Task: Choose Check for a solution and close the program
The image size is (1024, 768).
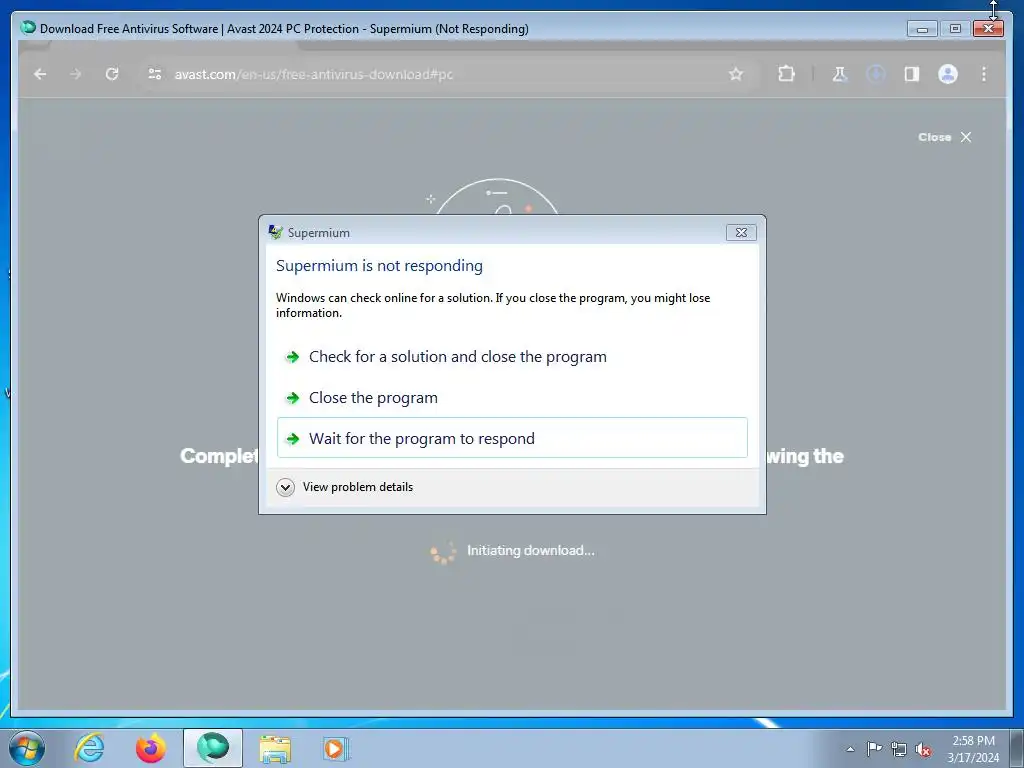Action: click(x=512, y=357)
